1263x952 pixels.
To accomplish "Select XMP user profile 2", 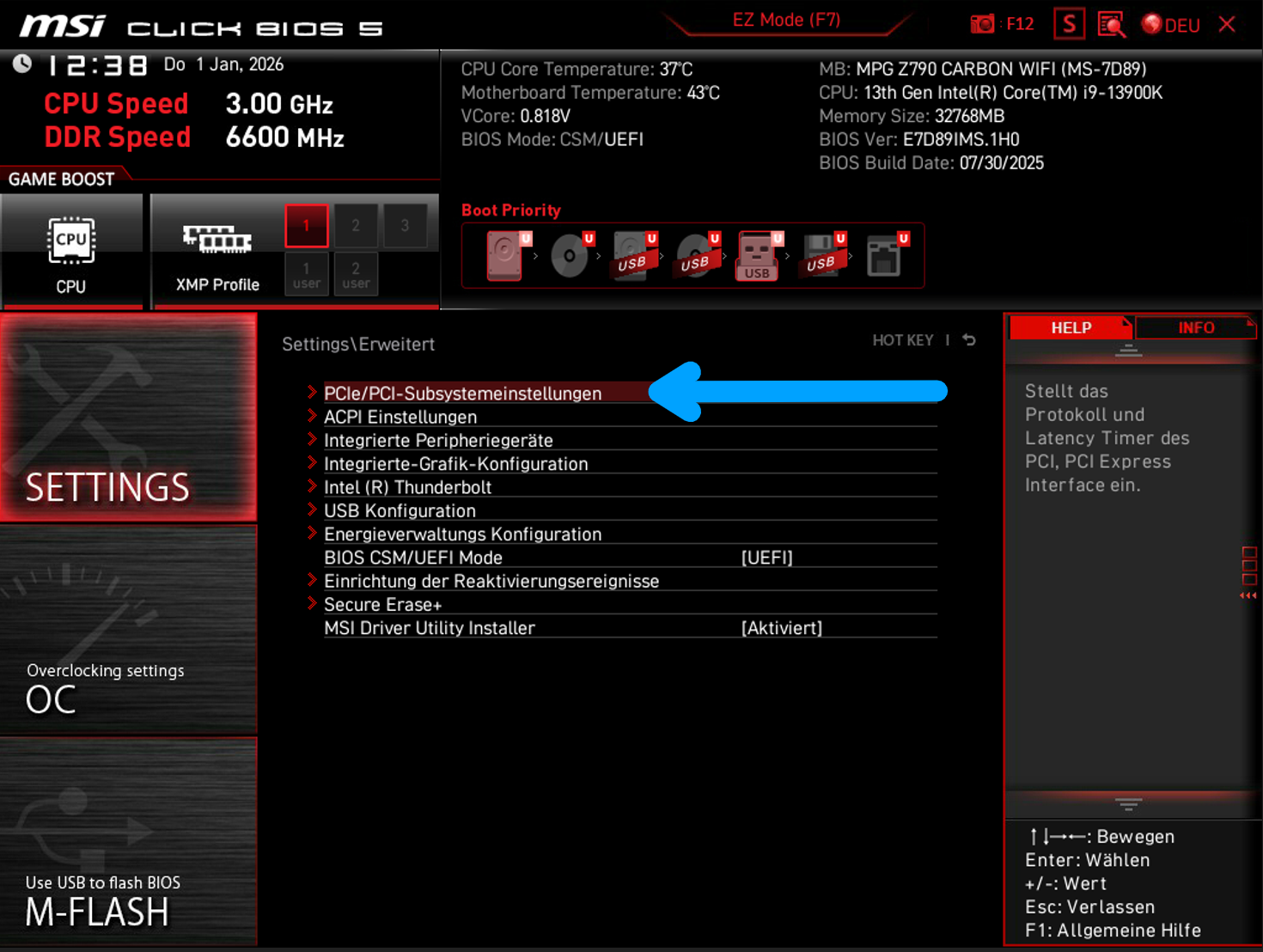I will [x=356, y=274].
